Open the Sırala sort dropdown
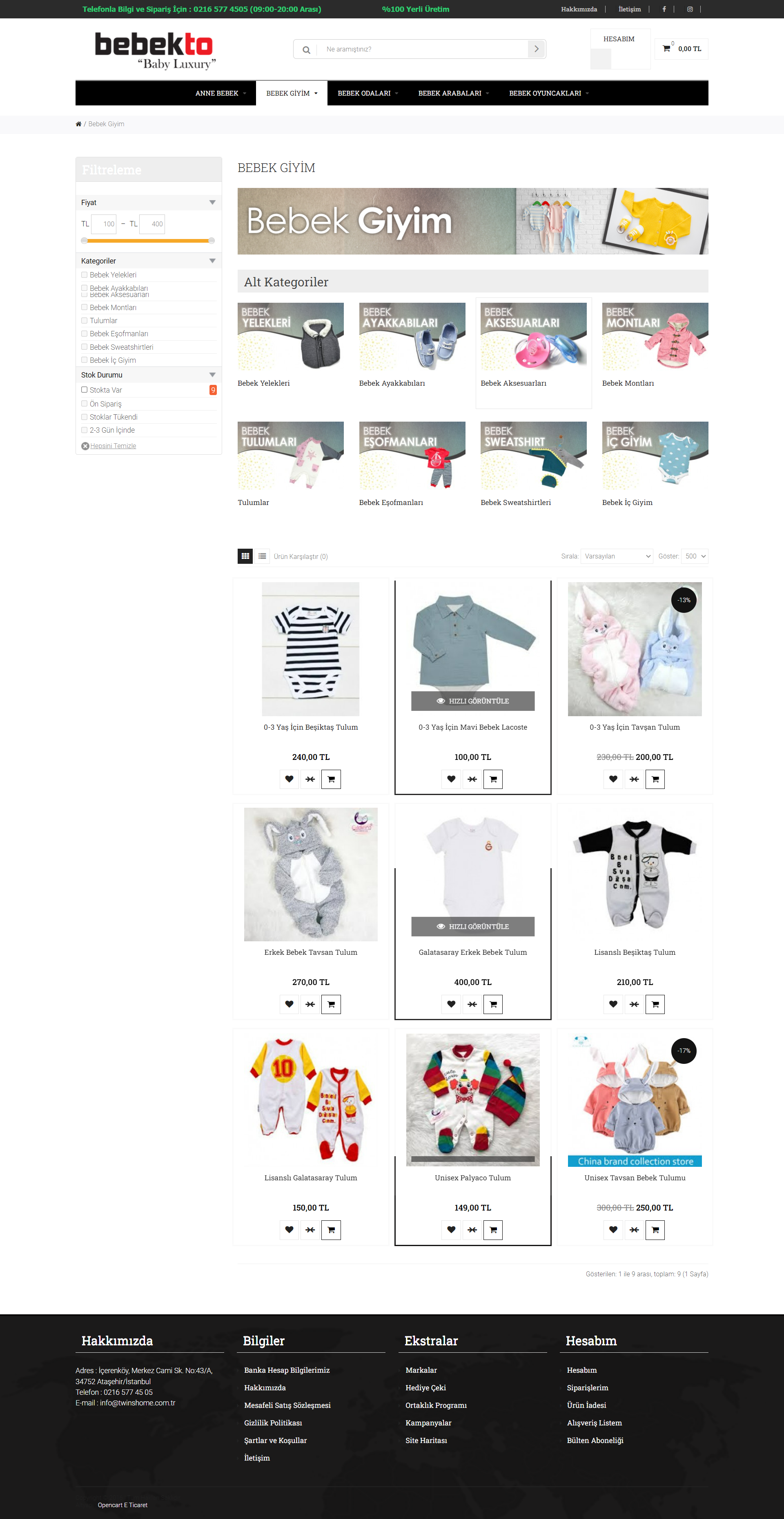The width and height of the screenshot is (784, 1519). pyautogui.click(x=617, y=556)
